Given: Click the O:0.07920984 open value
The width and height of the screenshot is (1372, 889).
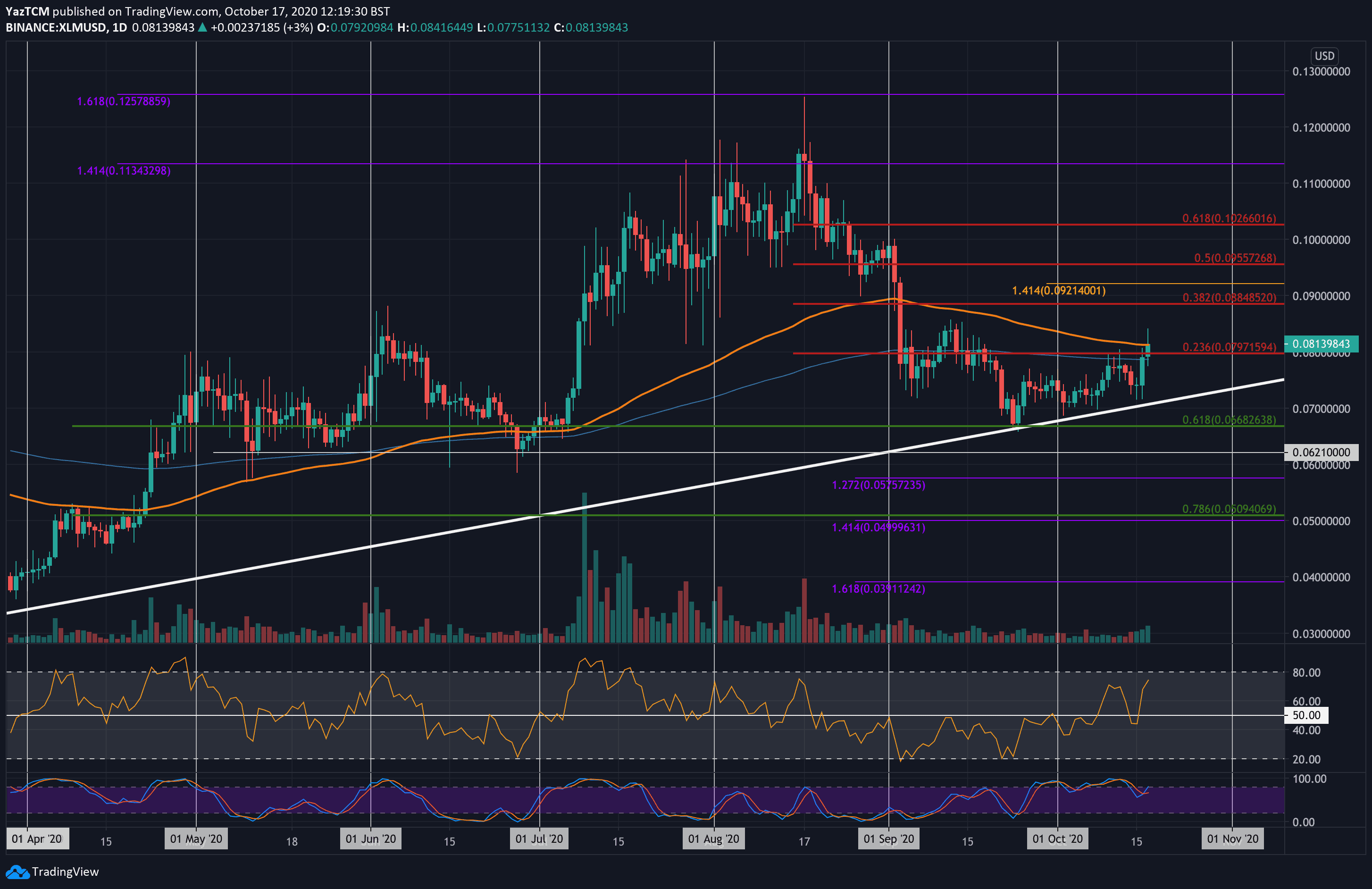Looking at the screenshot, I should click(x=355, y=28).
